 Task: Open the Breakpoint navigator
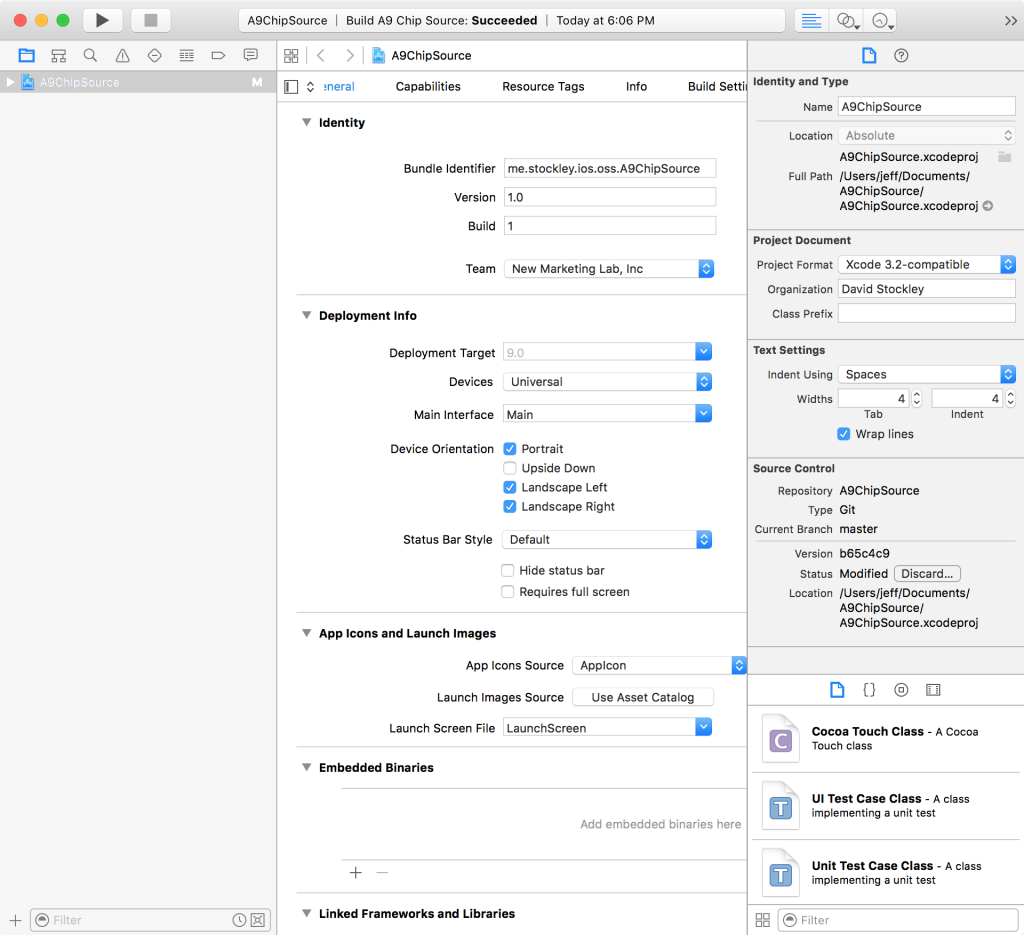[218, 55]
